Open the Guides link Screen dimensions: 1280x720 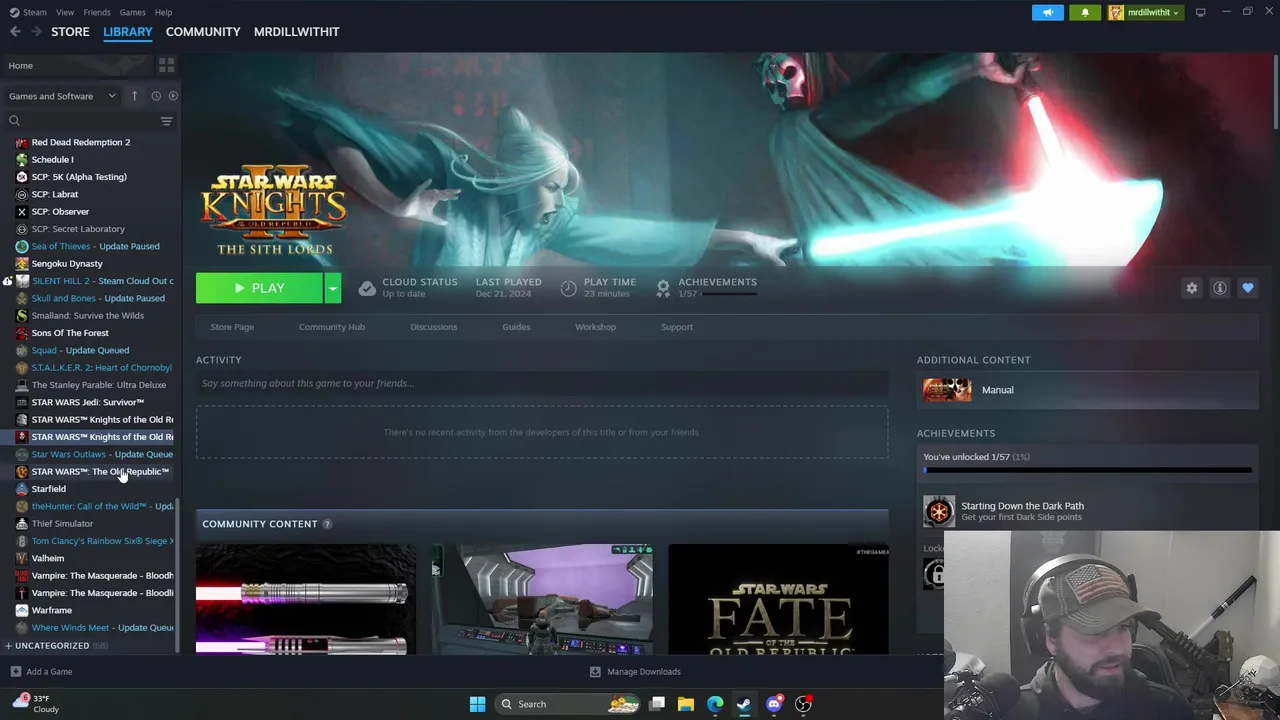pos(516,327)
